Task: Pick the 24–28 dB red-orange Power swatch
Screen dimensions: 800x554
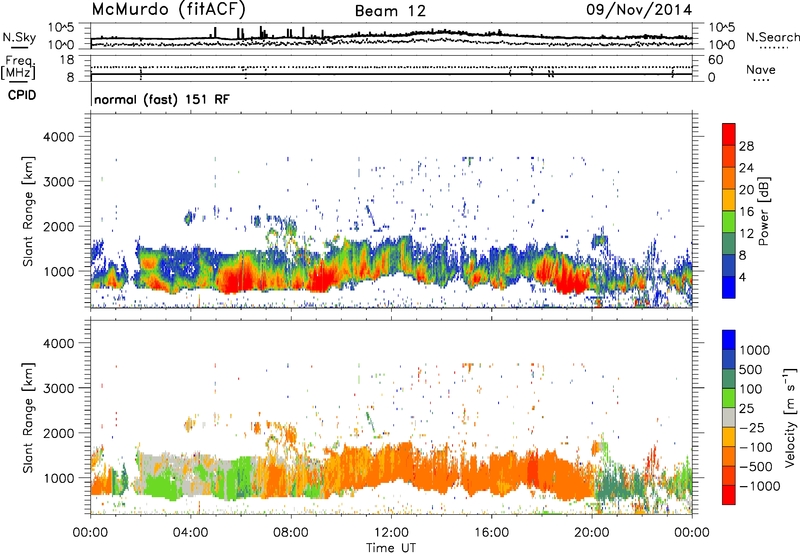Action: (729, 156)
